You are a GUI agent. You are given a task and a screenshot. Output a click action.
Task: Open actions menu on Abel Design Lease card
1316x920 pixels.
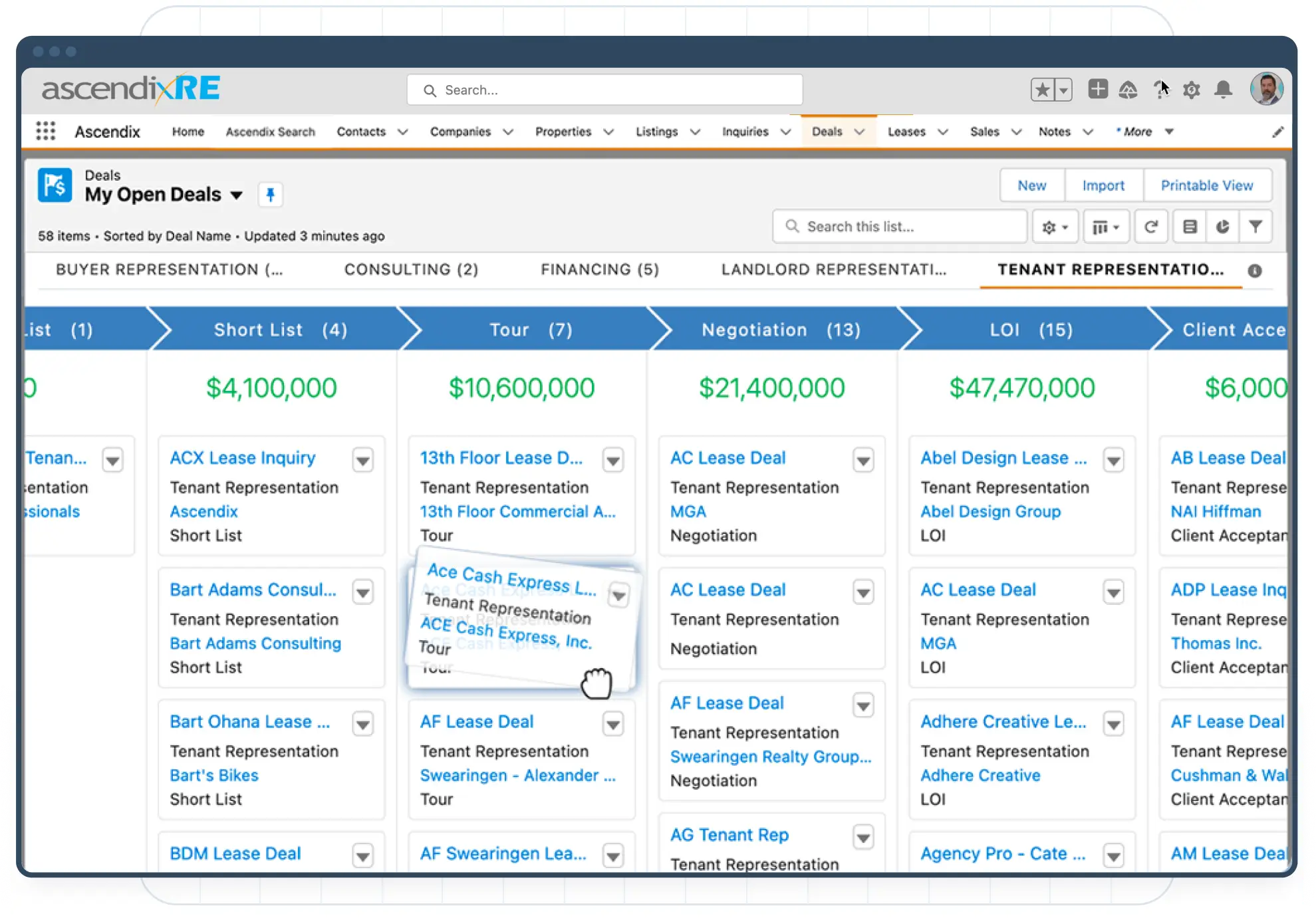1114,460
